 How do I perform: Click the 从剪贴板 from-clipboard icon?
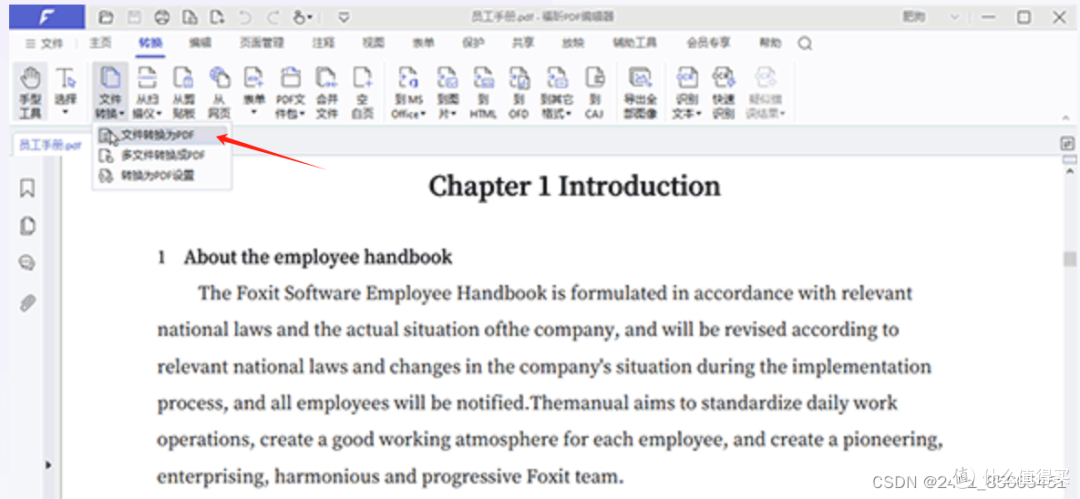click(x=183, y=92)
